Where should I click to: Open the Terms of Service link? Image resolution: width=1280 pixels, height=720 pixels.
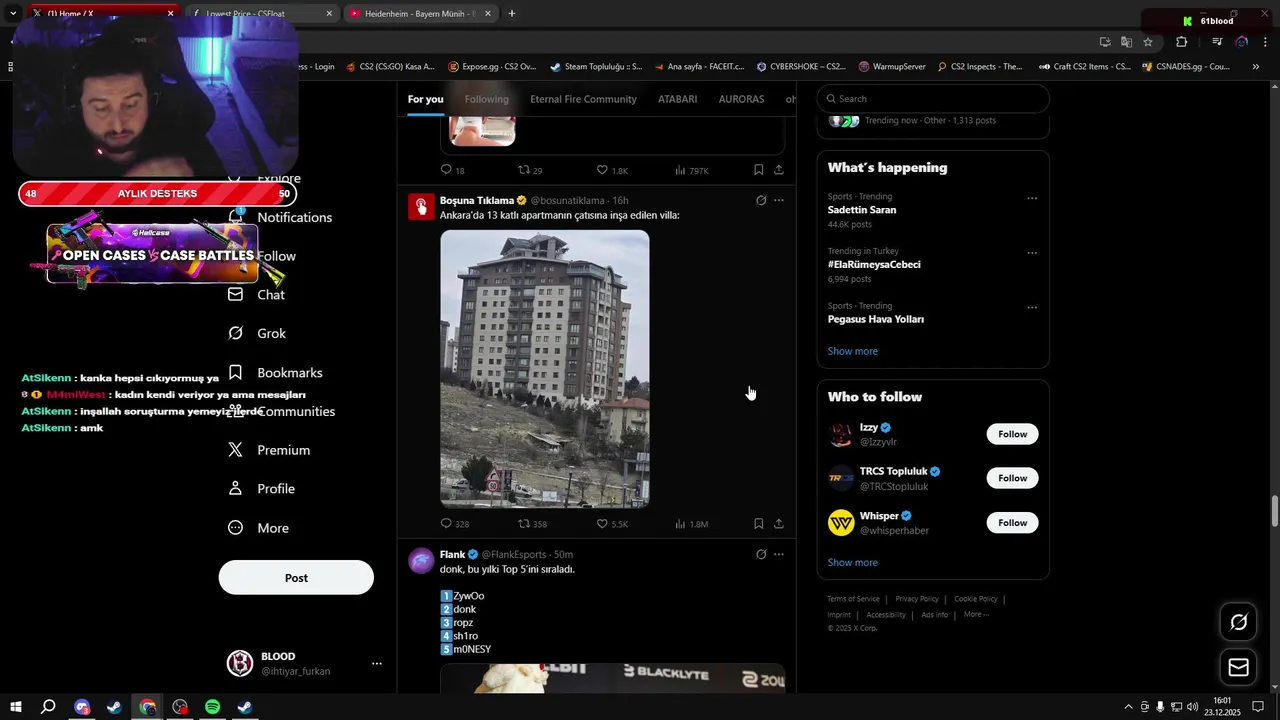point(853,599)
